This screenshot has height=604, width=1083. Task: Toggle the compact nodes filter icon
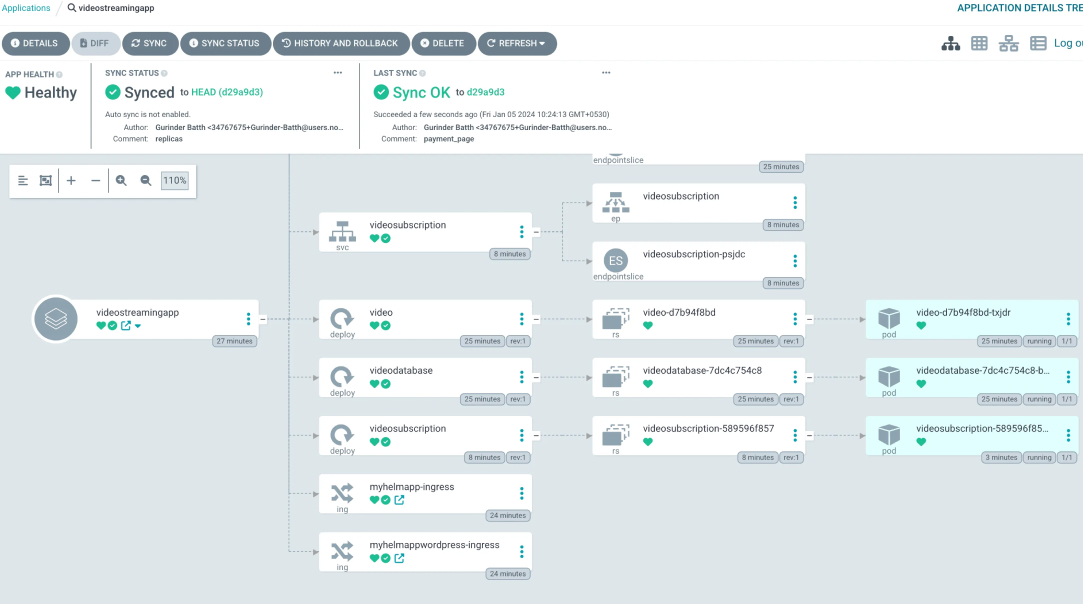(x=23, y=181)
